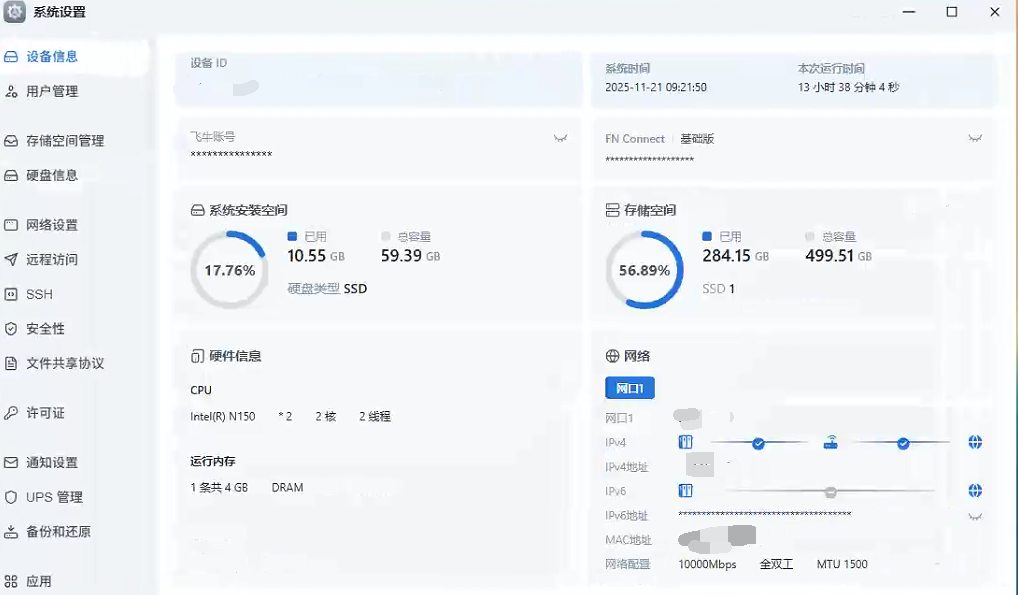Image resolution: width=1018 pixels, height=595 pixels.
Task: Click second IPv4 connection check mark
Action: tap(903, 444)
